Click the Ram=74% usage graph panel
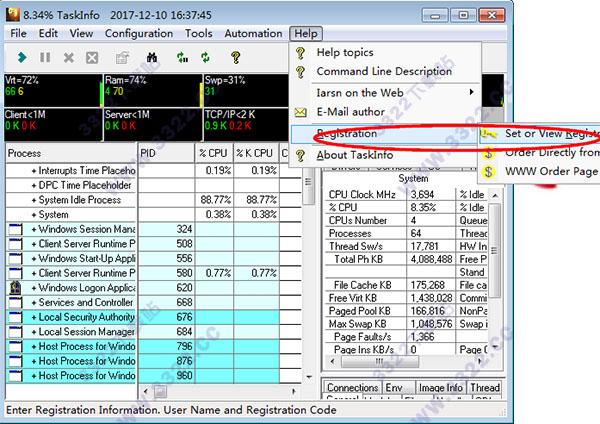Image resolution: width=600 pixels, height=424 pixels. pyautogui.click(x=150, y=90)
